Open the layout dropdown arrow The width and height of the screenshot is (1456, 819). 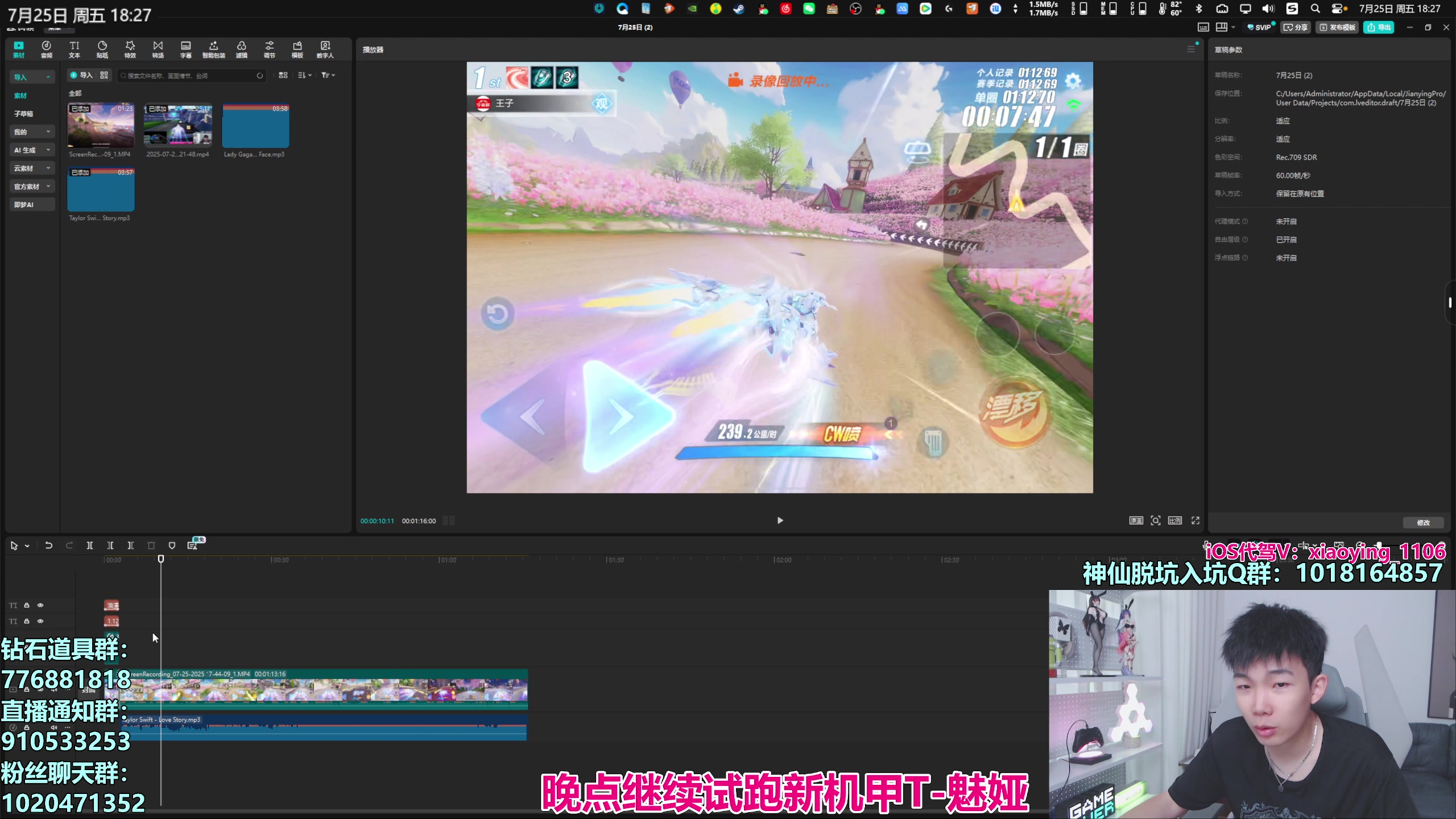[x=1233, y=27]
